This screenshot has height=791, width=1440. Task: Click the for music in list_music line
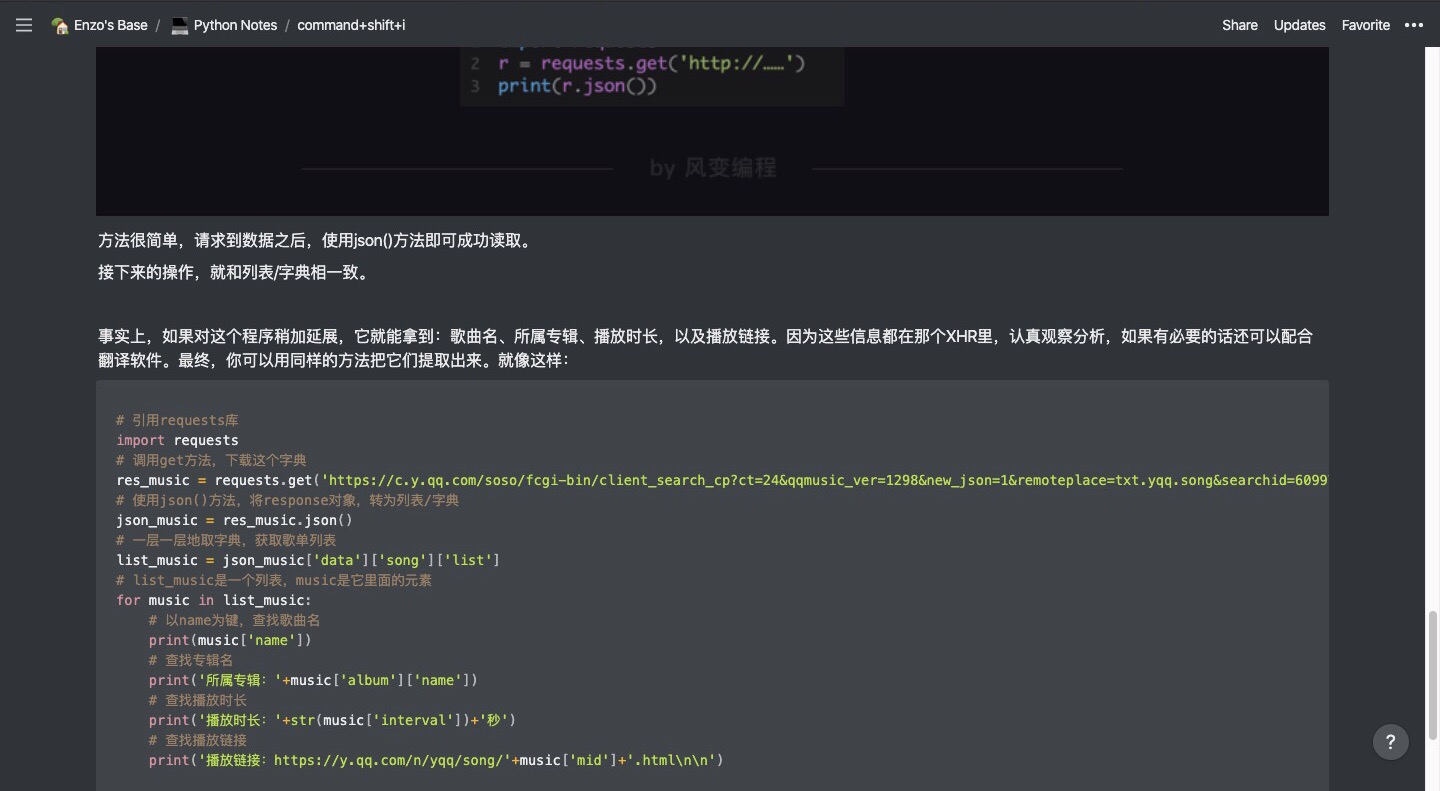(x=213, y=600)
